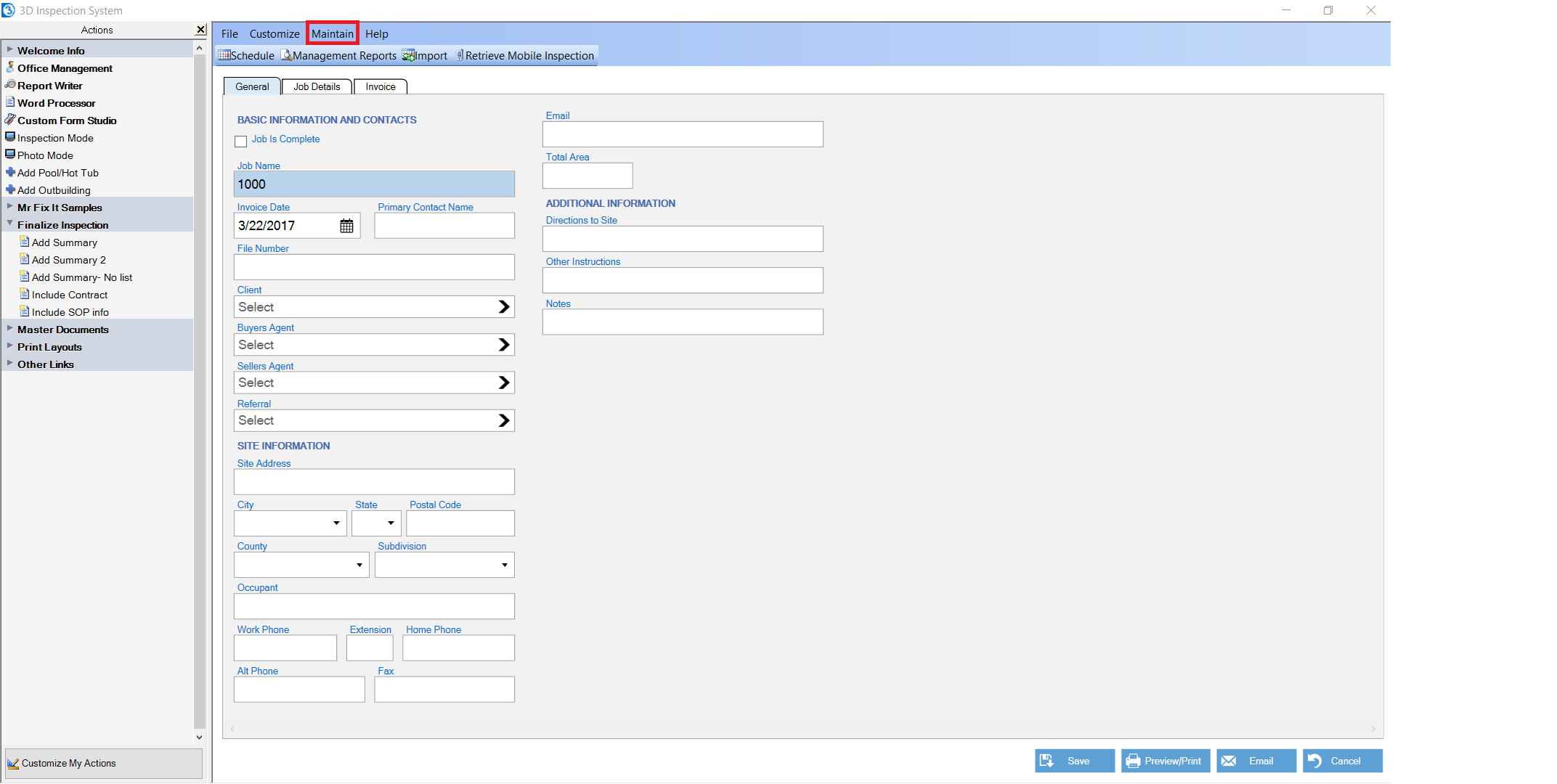
Task: Expand the Welcome Info section
Action: point(9,50)
